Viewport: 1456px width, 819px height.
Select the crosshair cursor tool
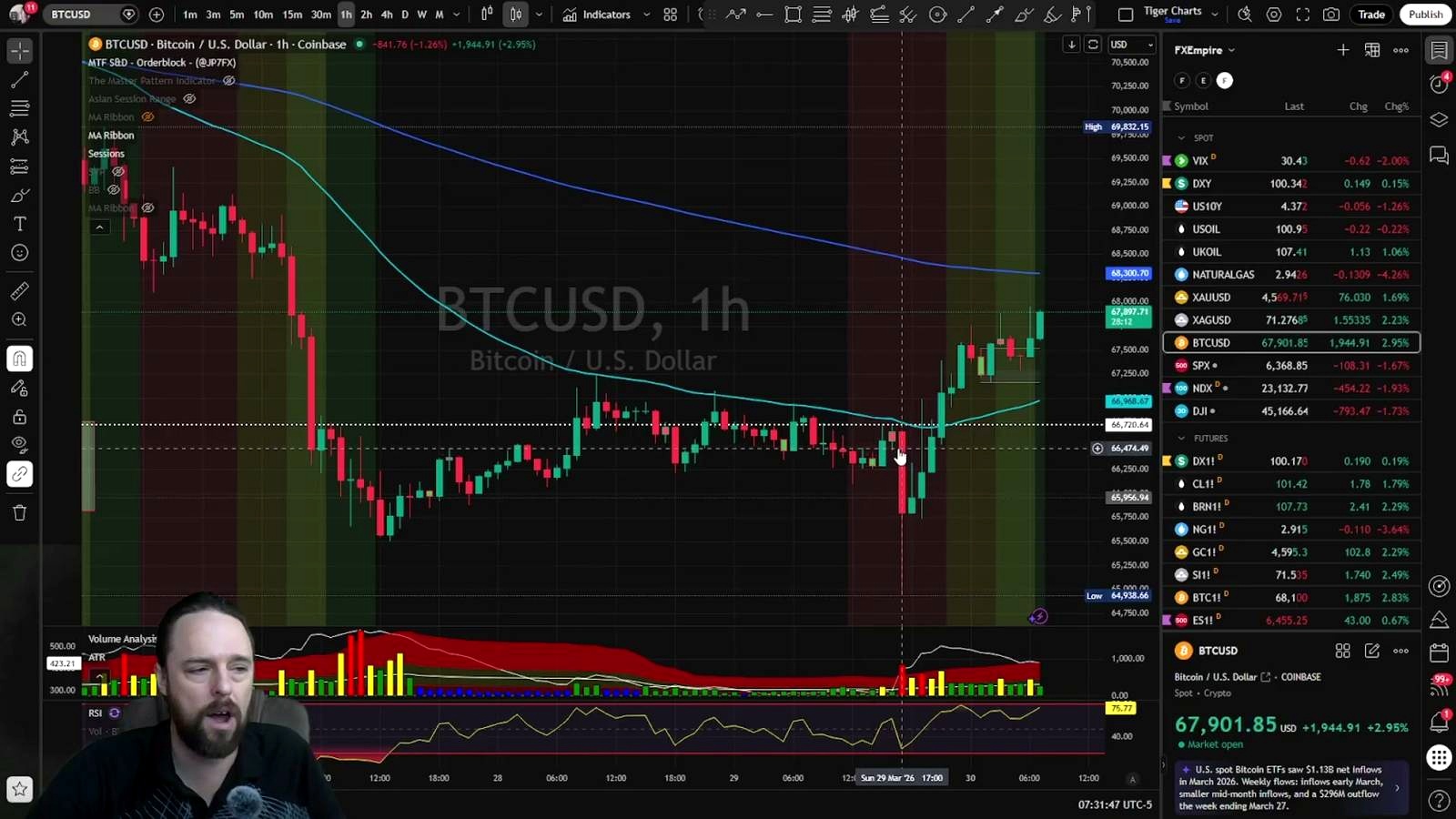tap(20, 51)
